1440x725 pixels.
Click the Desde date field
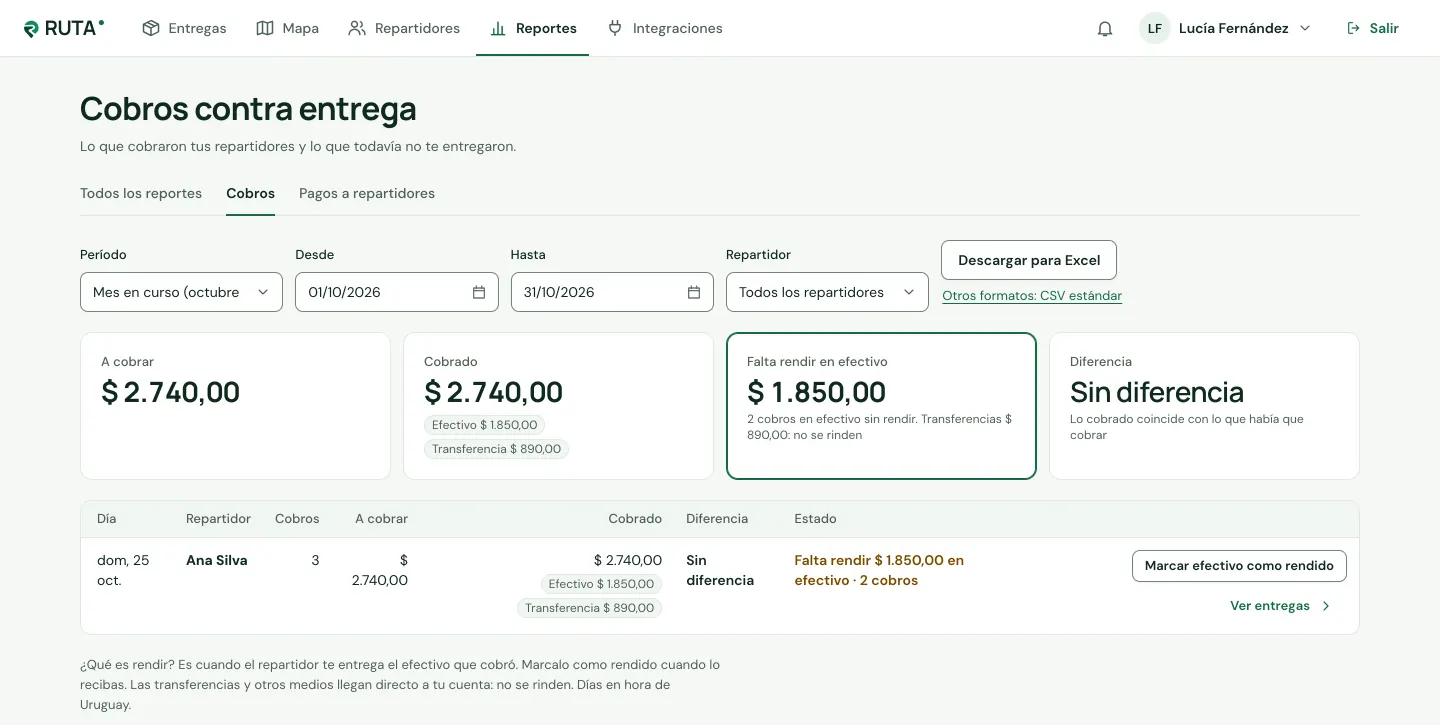[x=397, y=292]
